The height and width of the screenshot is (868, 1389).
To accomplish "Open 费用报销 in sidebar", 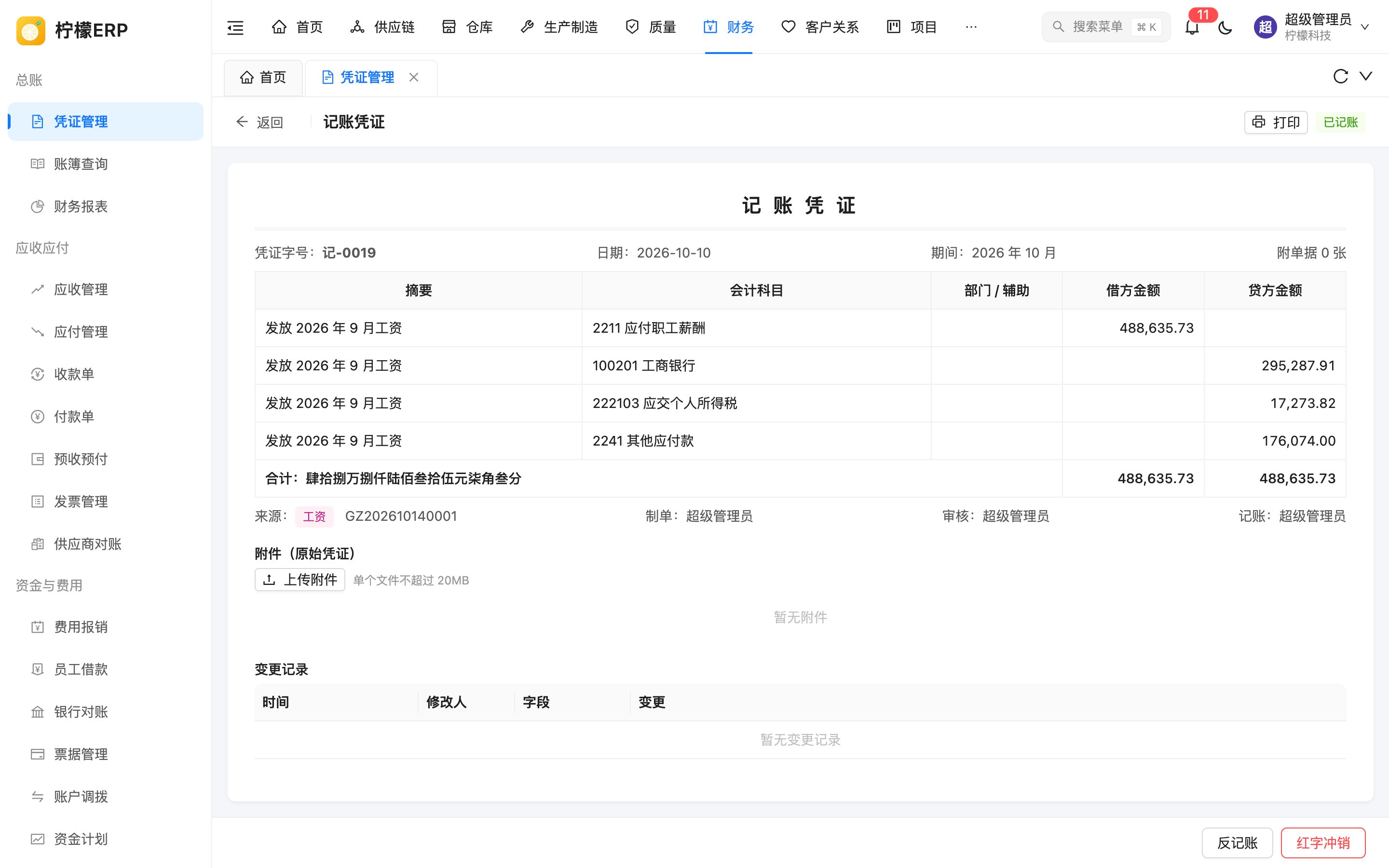I will (106, 627).
